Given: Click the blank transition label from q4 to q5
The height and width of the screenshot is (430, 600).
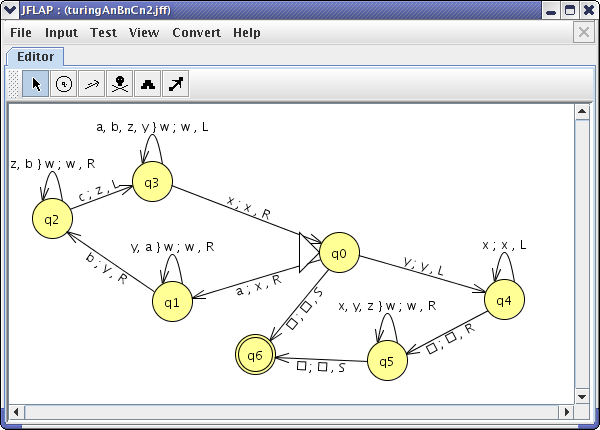Looking at the screenshot, I should (450, 339).
